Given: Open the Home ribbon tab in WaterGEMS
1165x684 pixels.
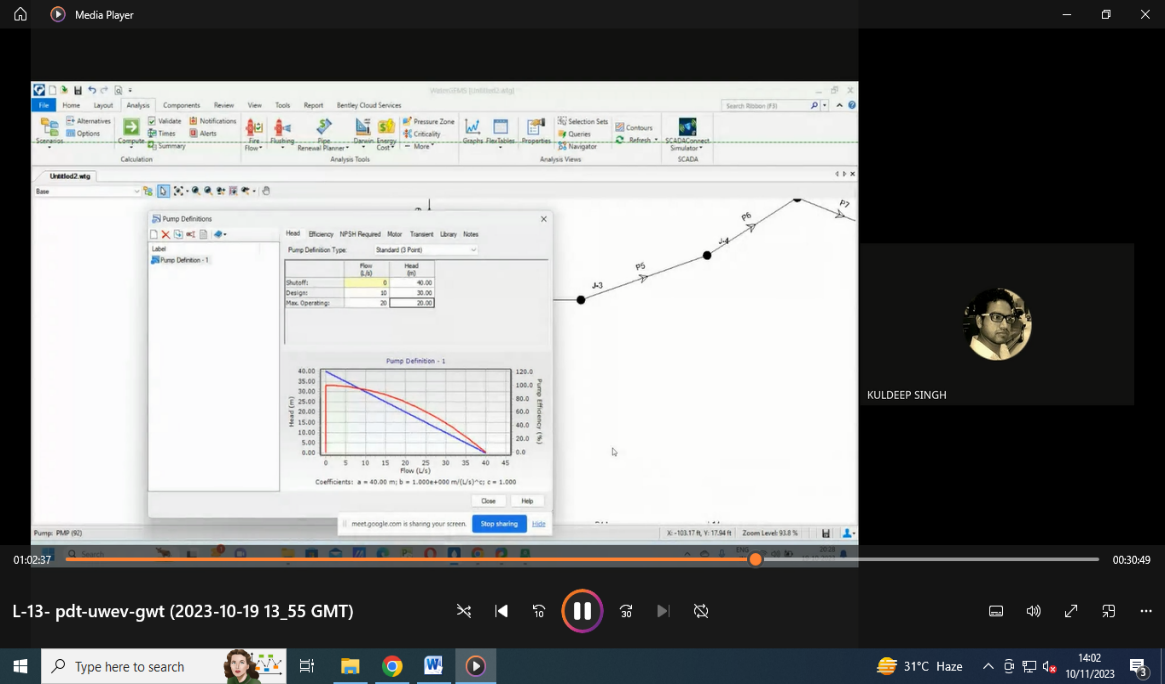Looking at the screenshot, I should pyautogui.click(x=71, y=105).
